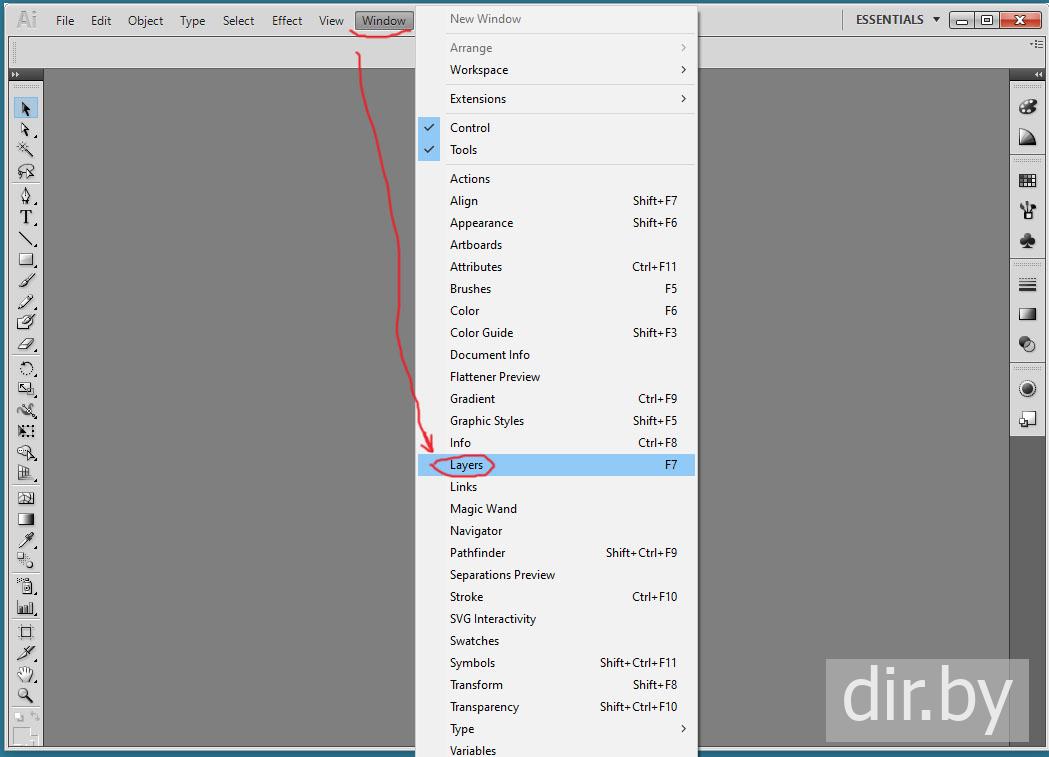Open the Graphic Styles panel icon

click(1028, 419)
